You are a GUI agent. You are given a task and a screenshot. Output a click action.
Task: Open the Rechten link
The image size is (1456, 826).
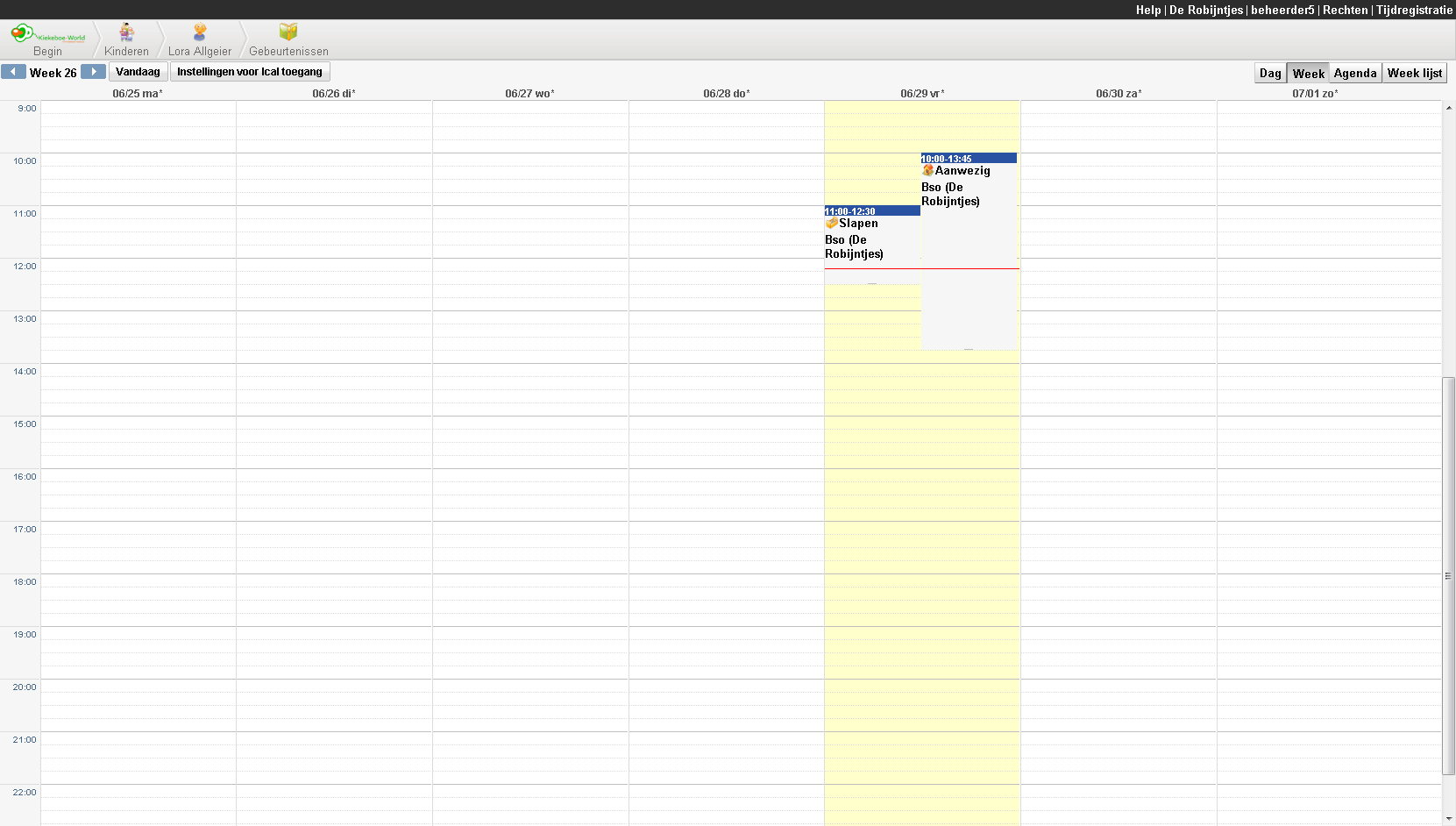point(1345,10)
